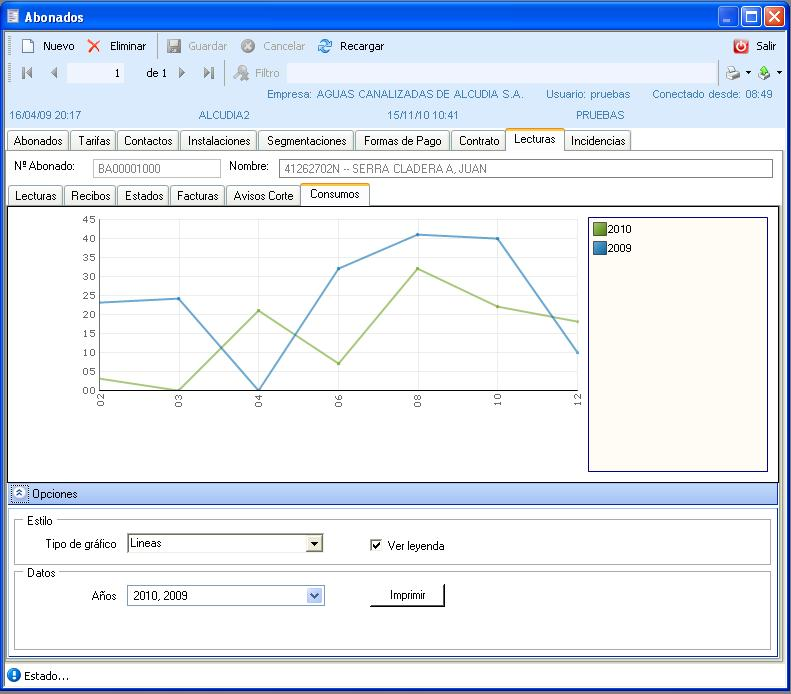The width and height of the screenshot is (791, 694).
Task: Click the 'Estado…' status bar text
Action: pyautogui.click(x=46, y=676)
